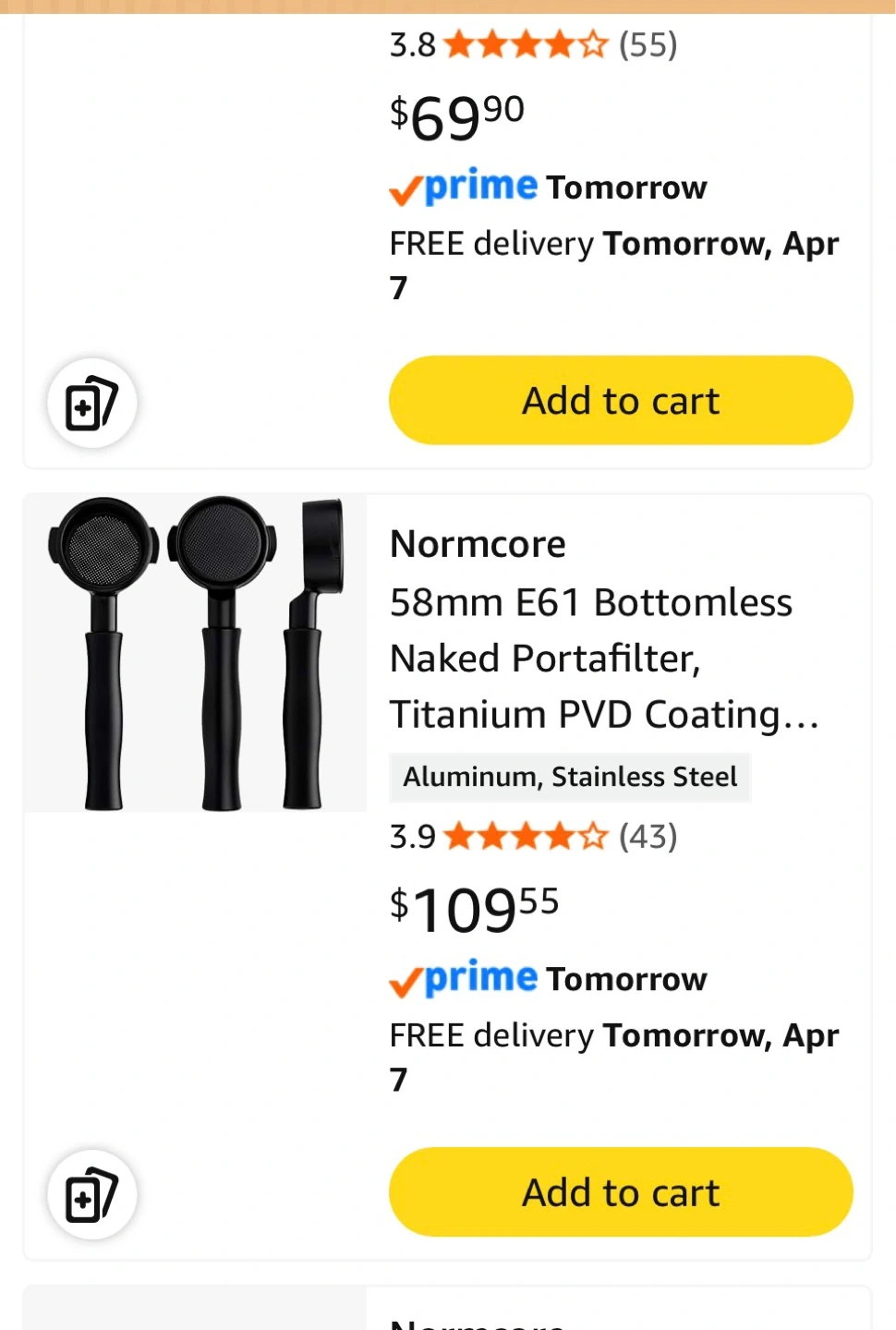Select the Aluminum, Stainless Steel material tag
896x1330 pixels.
570,777
